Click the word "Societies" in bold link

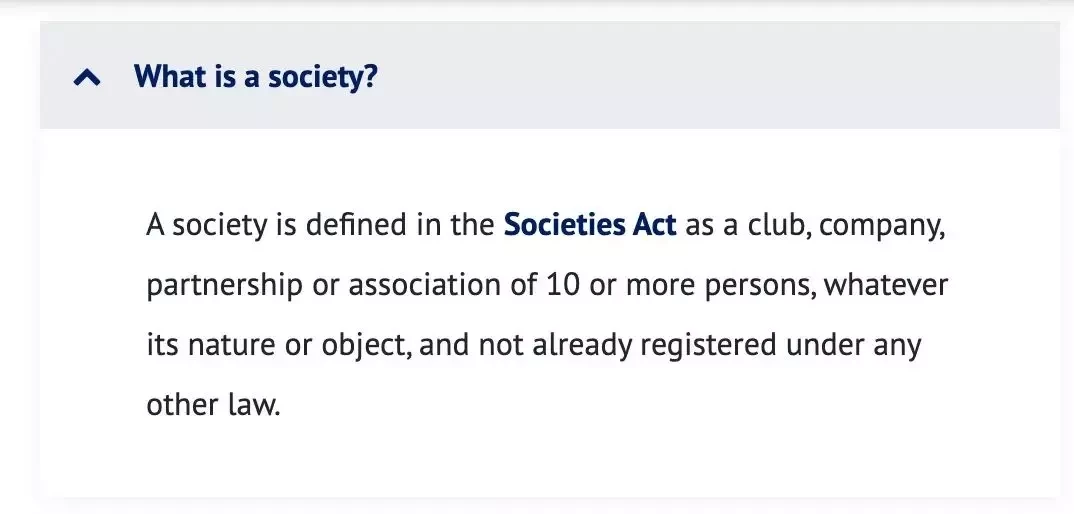[555, 225]
